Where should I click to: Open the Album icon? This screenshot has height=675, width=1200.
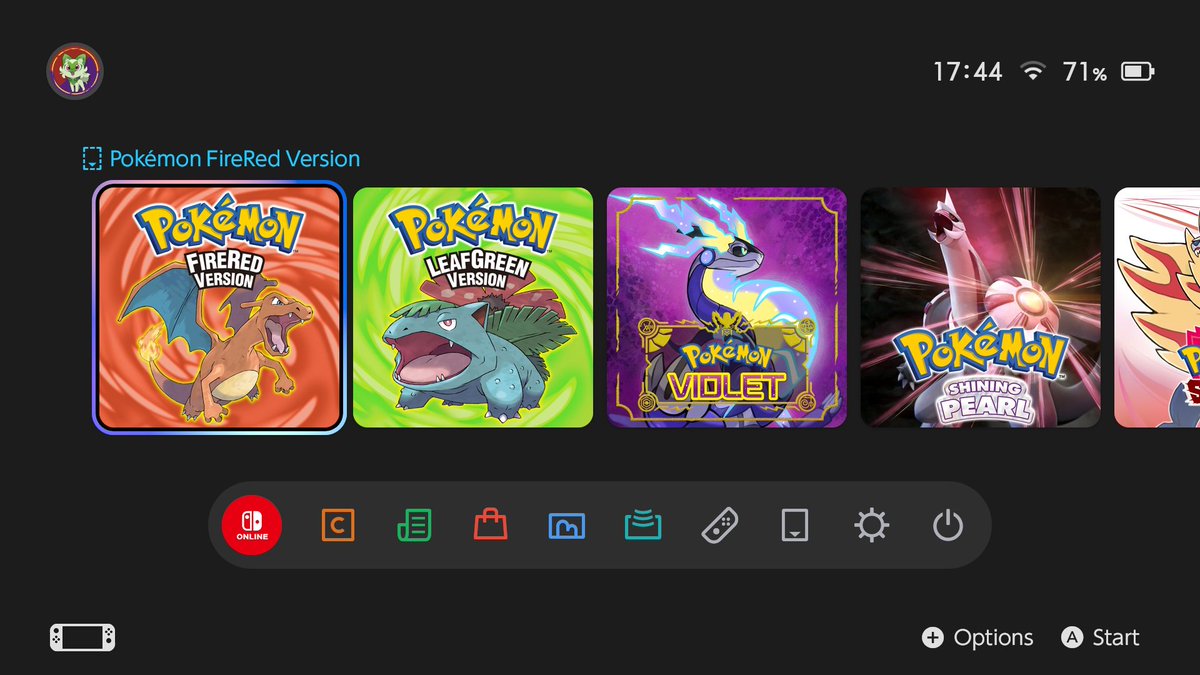(567, 525)
